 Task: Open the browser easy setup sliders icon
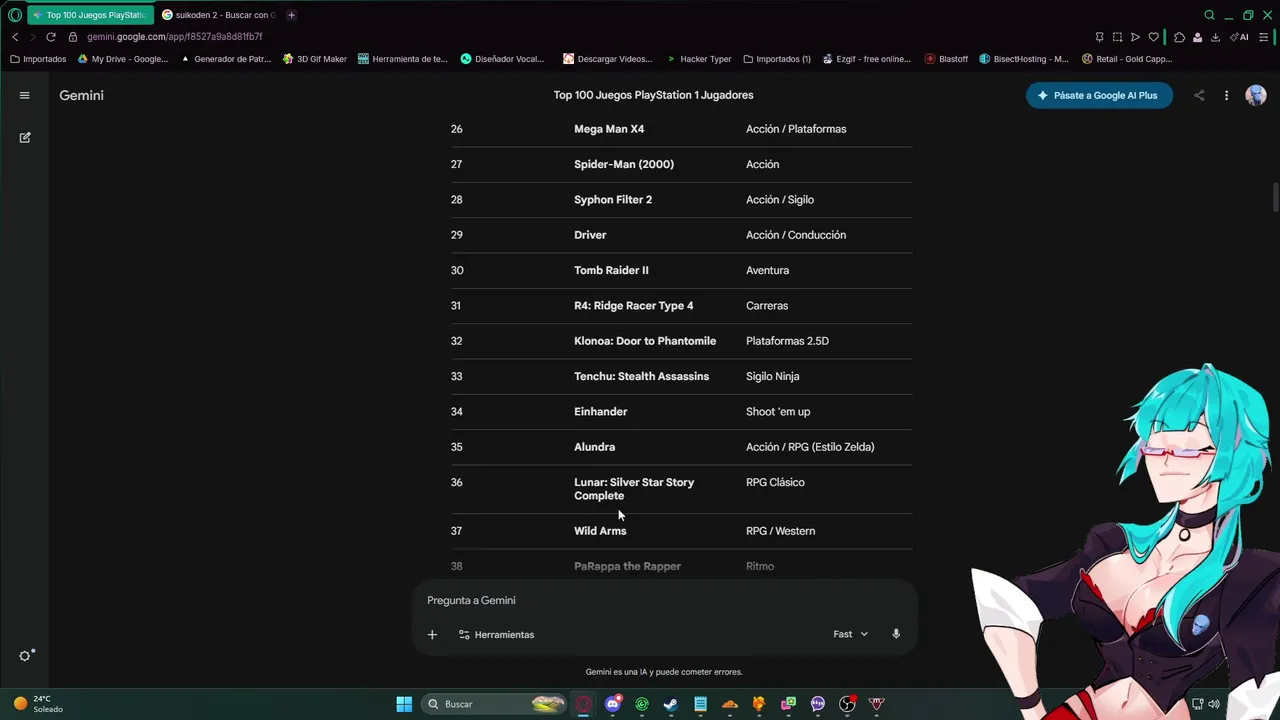1264,37
